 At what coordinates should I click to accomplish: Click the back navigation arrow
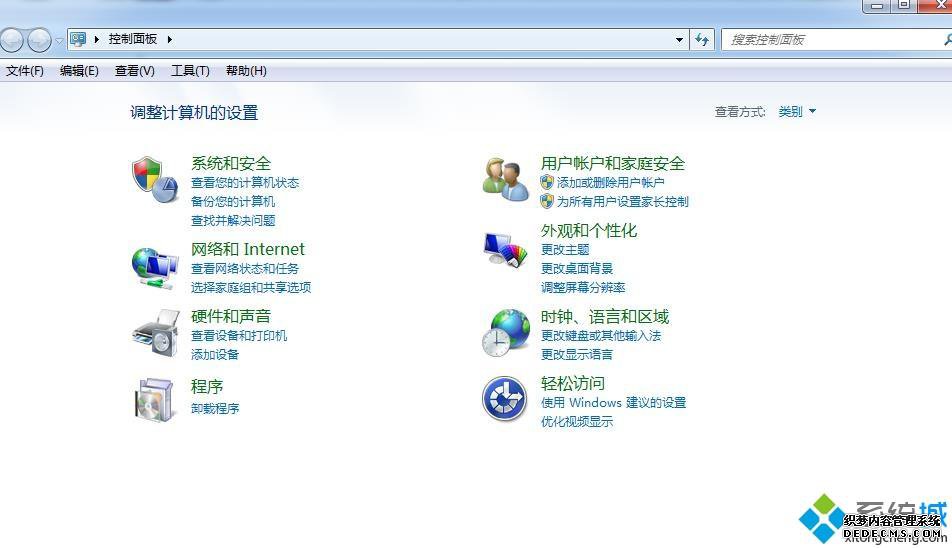12,41
